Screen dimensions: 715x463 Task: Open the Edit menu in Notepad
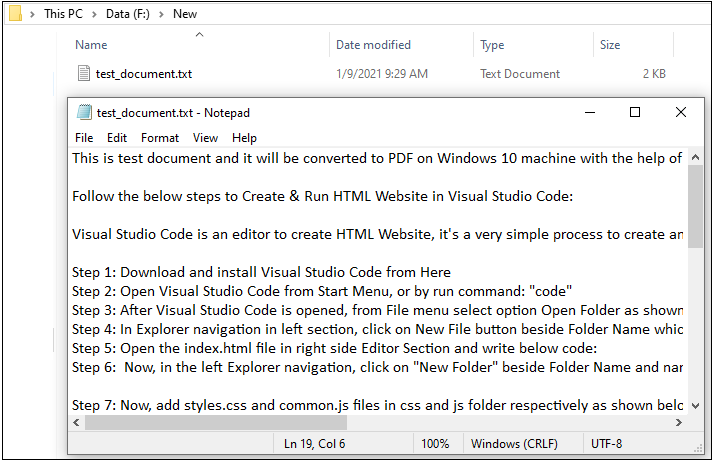click(117, 138)
